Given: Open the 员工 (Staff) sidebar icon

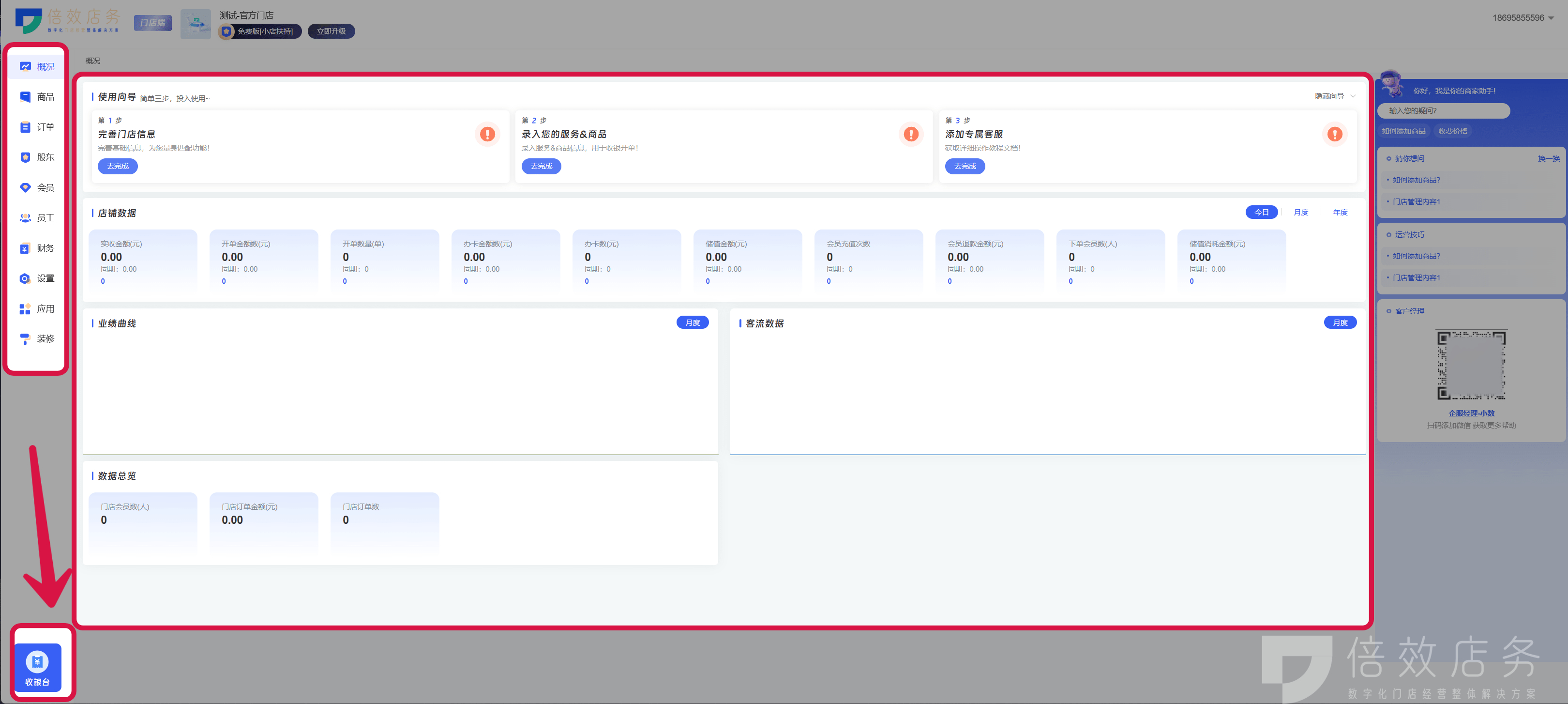Looking at the screenshot, I should coord(25,217).
